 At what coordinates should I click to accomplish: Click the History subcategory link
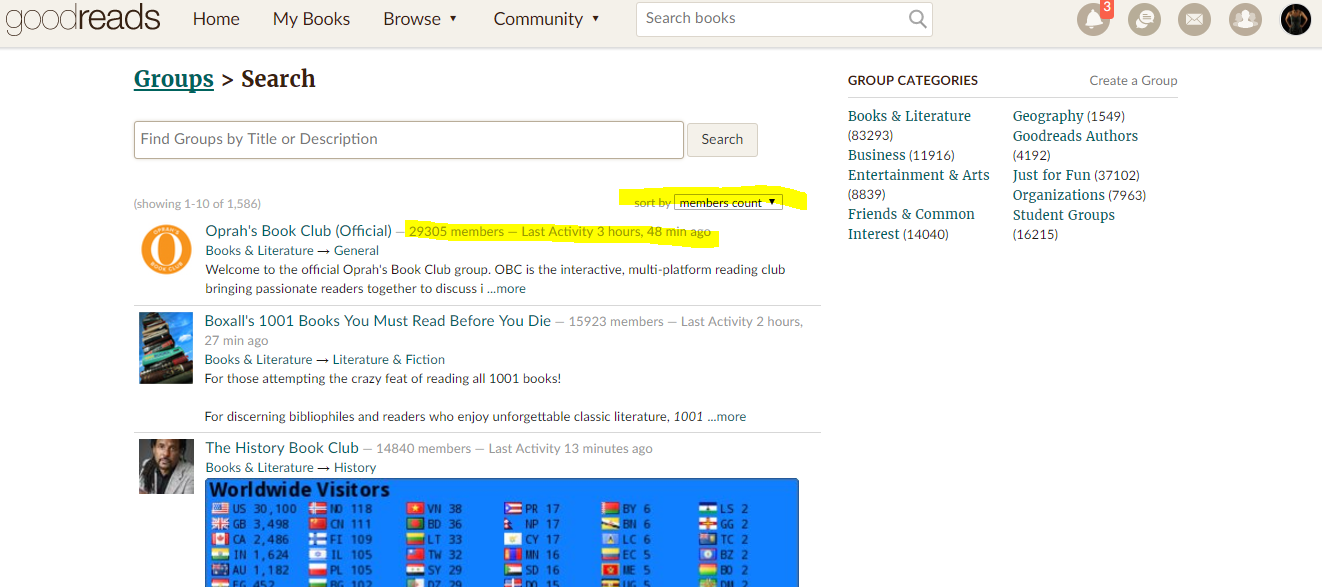pyautogui.click(x=355, y=468)
